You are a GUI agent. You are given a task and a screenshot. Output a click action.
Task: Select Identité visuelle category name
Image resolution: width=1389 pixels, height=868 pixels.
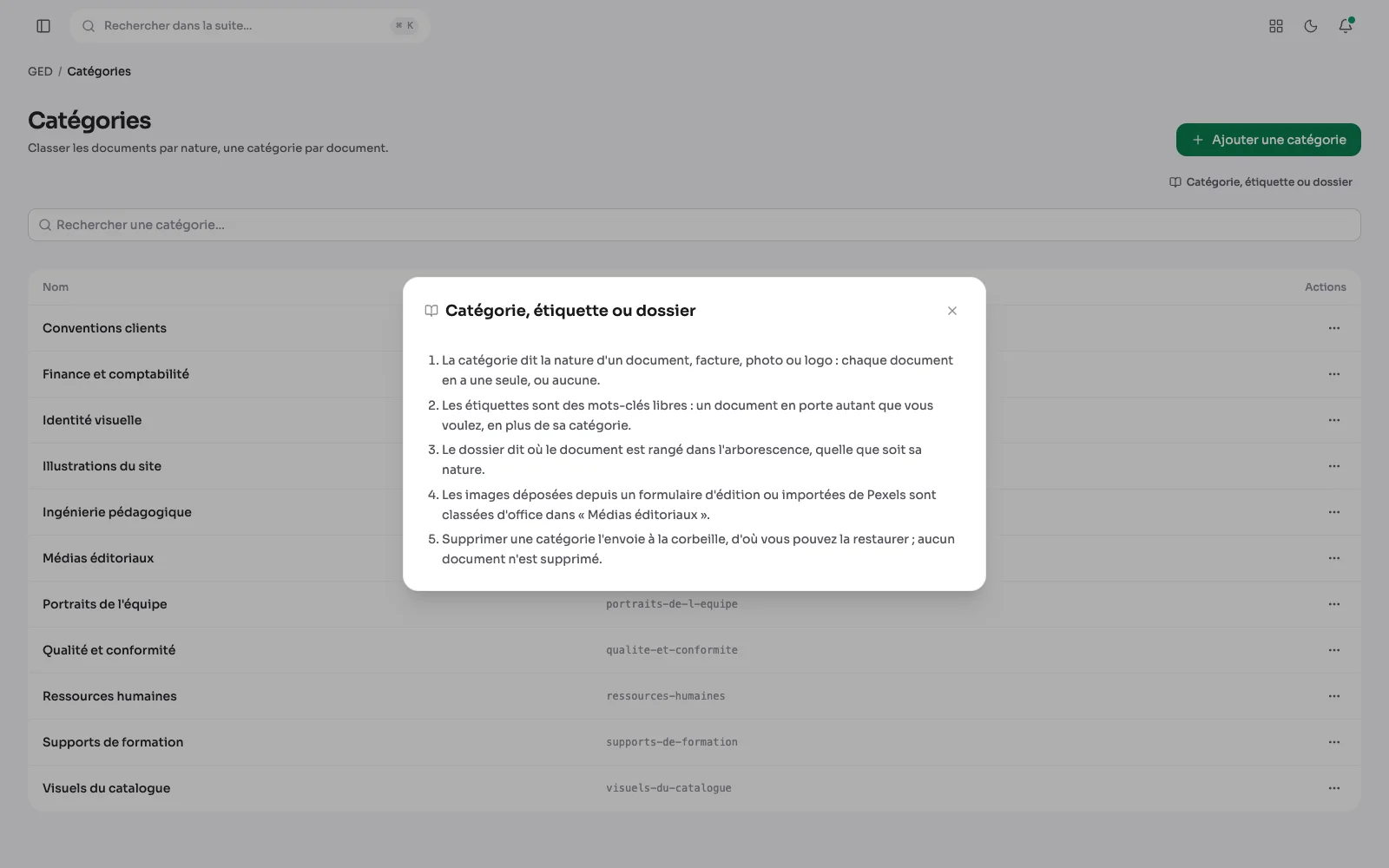pyautogui.click(x=92, y=420)
